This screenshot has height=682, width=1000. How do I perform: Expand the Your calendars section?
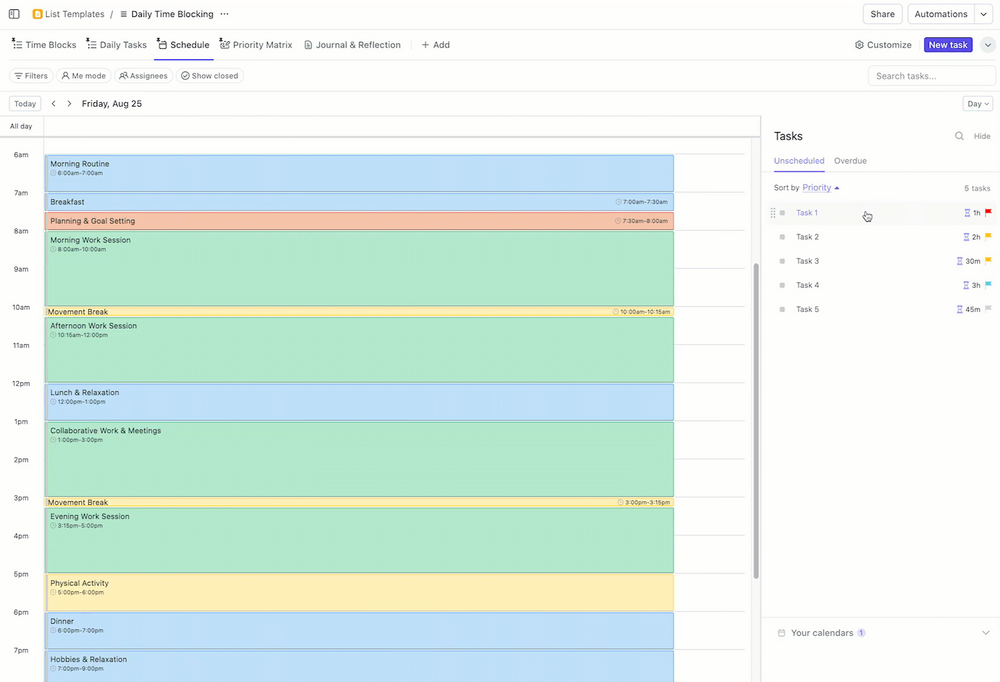[x=985, y=633]
